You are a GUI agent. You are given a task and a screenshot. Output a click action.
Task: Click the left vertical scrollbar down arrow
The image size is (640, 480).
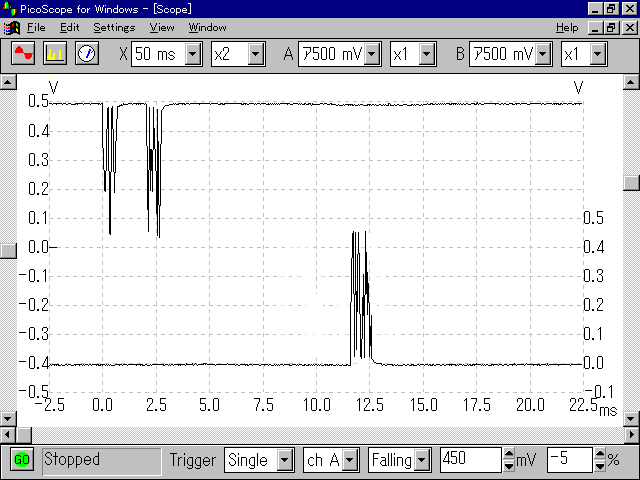(x=8, y=418)
